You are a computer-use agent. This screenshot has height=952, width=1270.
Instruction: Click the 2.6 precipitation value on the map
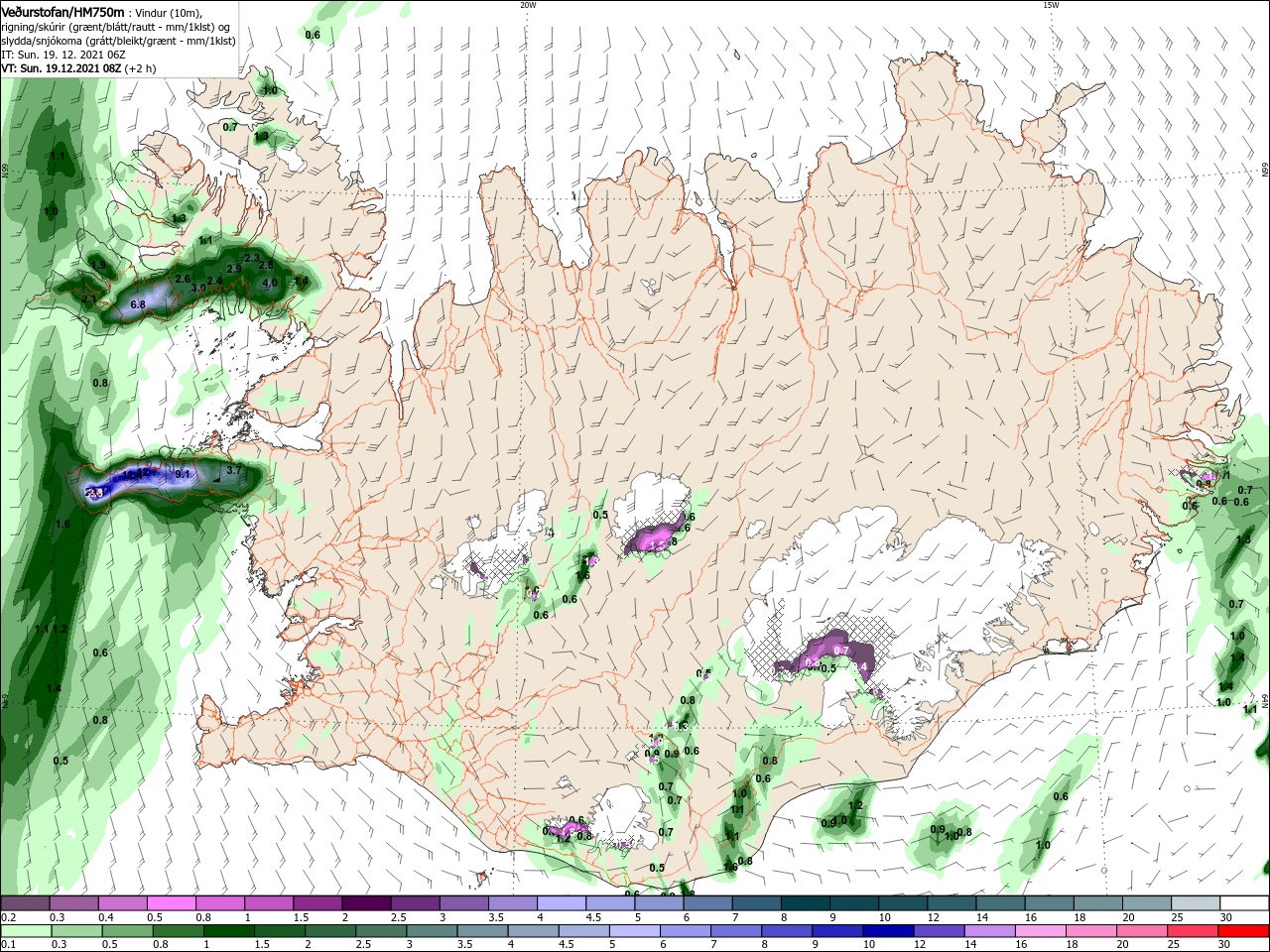point(183,280)
